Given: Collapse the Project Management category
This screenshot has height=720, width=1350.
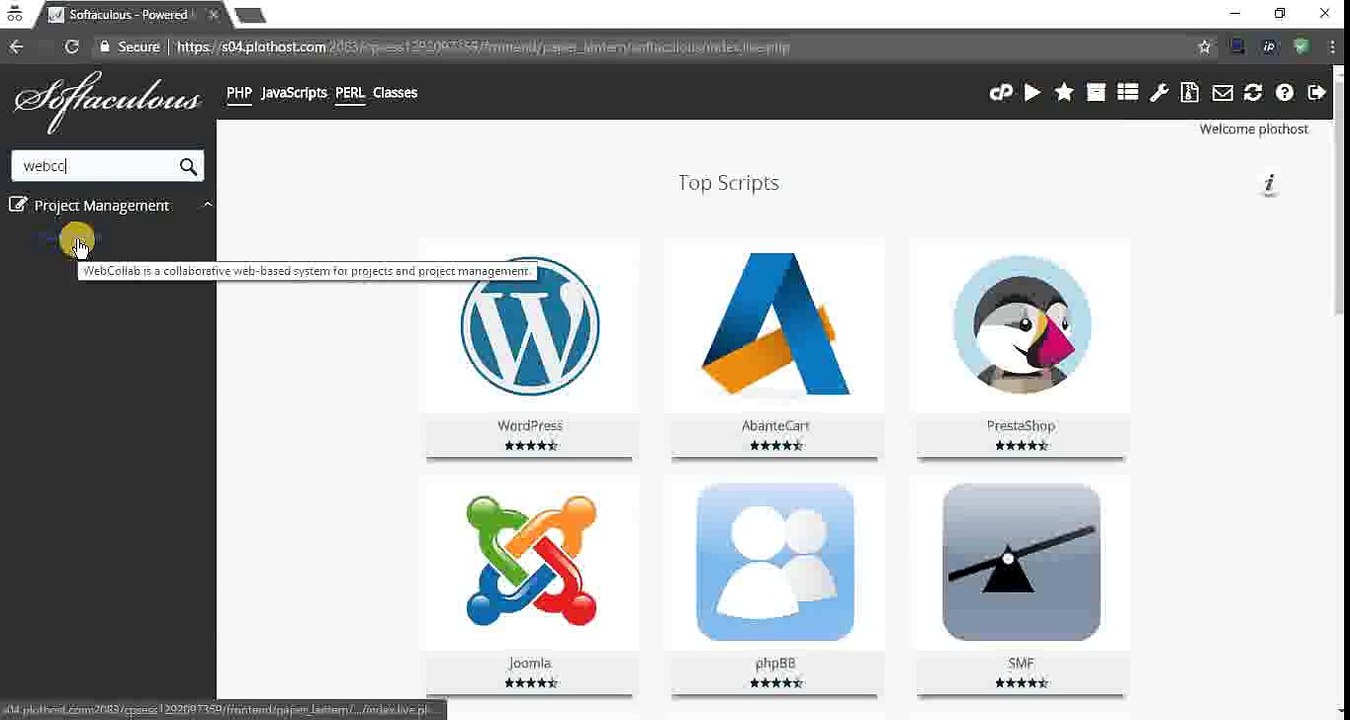Looking at the screenshot, I should coord(207,205).
